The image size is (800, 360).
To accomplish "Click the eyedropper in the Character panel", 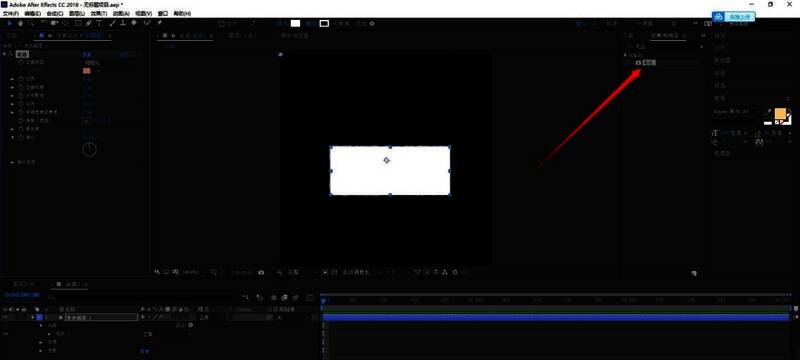I will (769, 111).
